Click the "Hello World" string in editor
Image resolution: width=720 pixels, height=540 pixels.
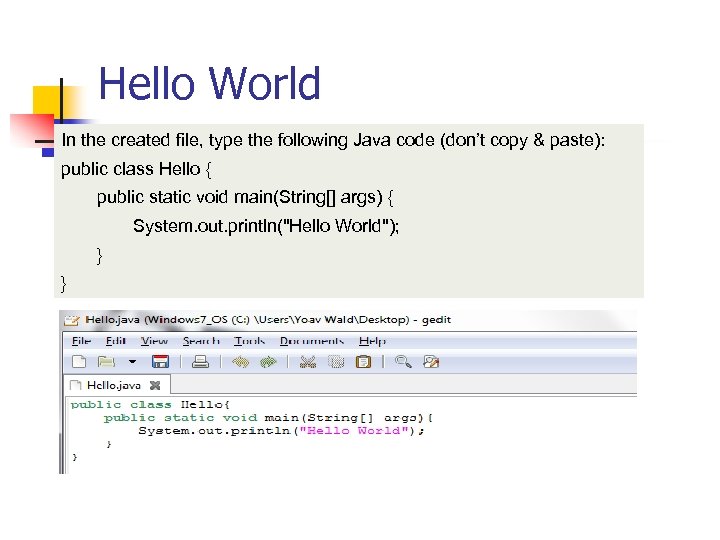(354, 431)
